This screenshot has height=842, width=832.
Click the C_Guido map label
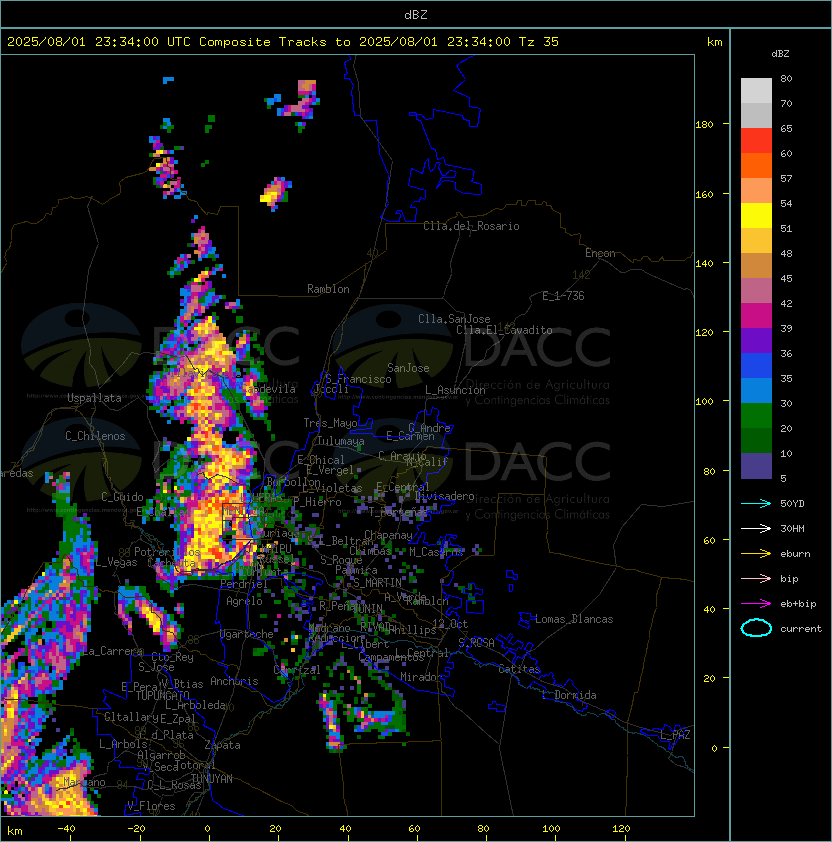point(122,497)
